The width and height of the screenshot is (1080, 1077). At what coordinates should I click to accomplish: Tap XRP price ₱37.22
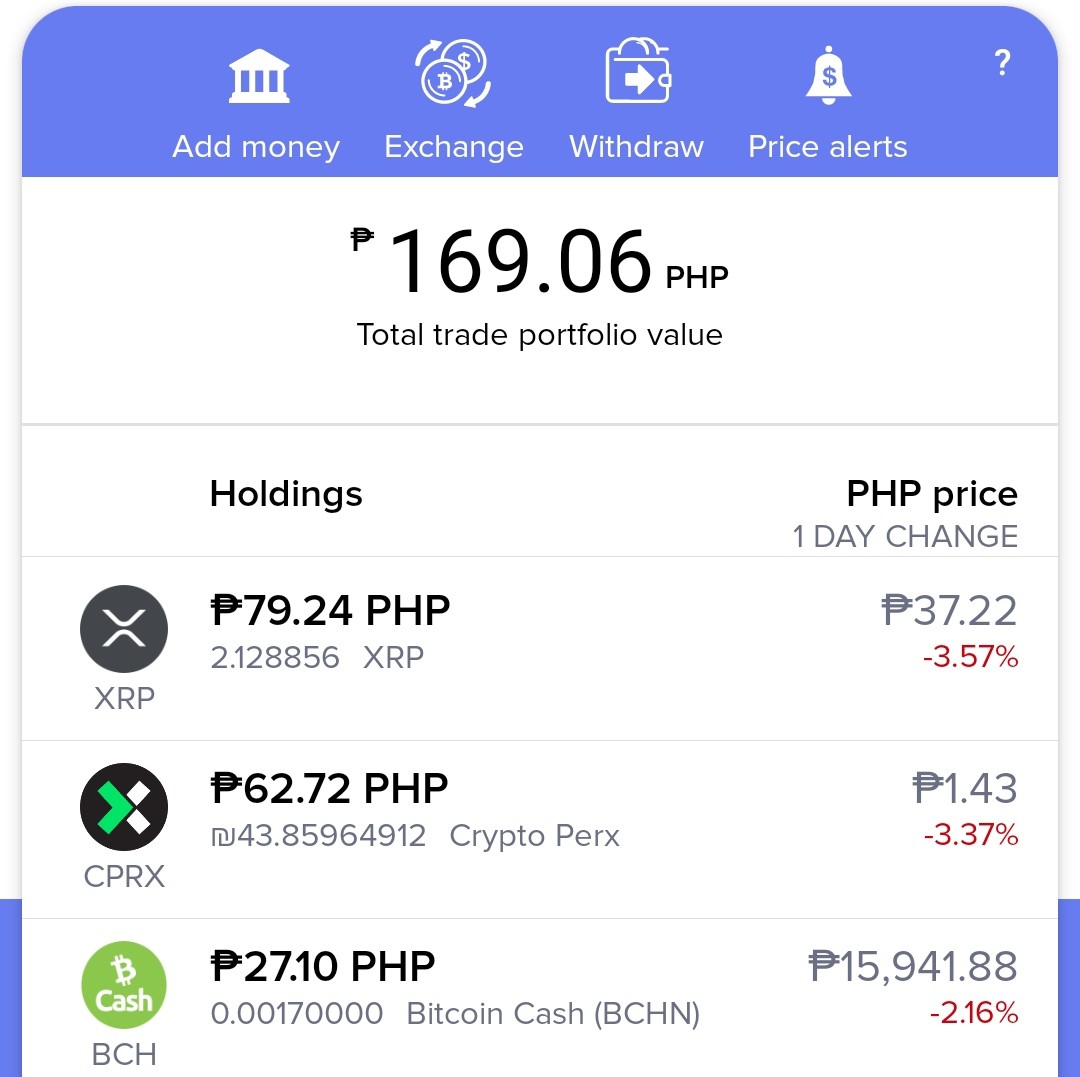(949, 610)
